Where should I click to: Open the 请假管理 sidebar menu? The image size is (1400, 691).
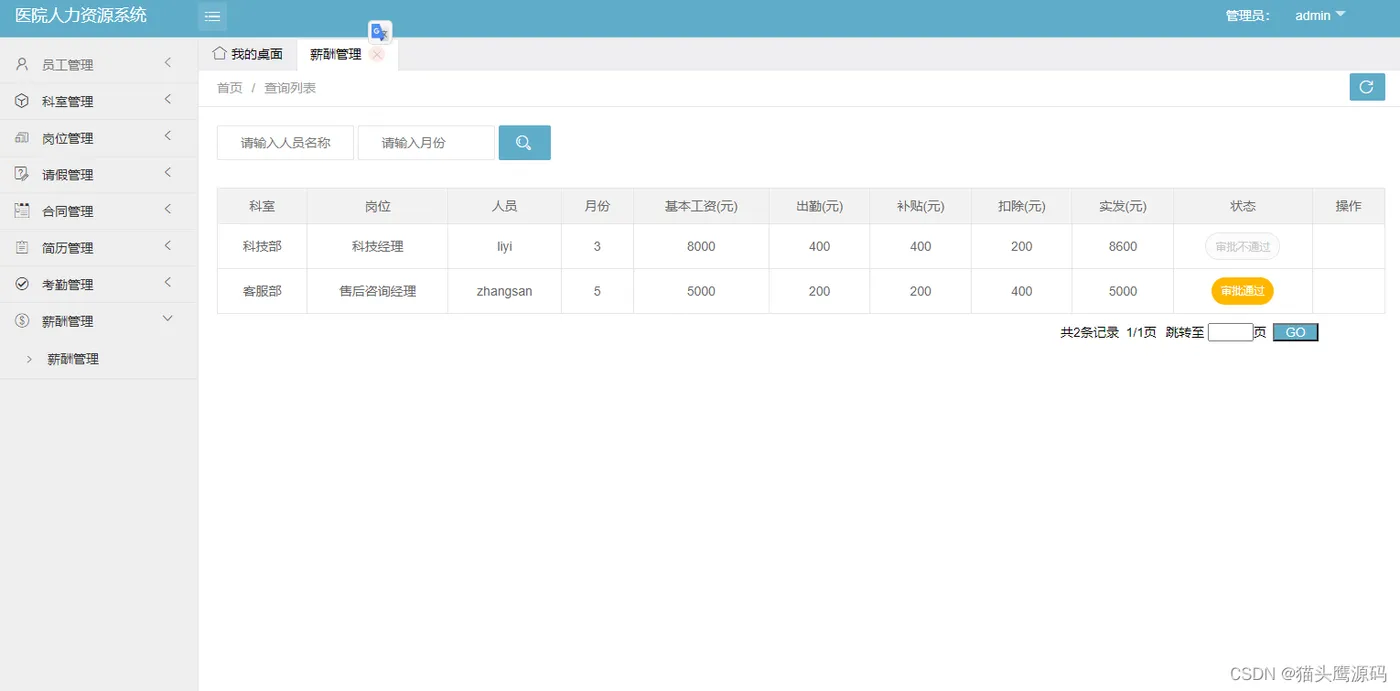click(x=99, y=174)
